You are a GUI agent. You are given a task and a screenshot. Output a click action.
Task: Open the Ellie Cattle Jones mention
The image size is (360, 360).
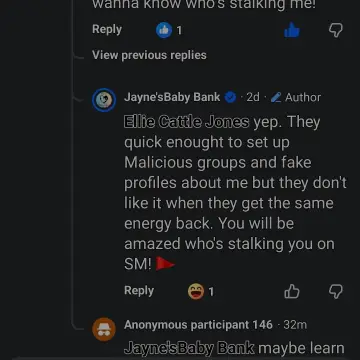186,122
